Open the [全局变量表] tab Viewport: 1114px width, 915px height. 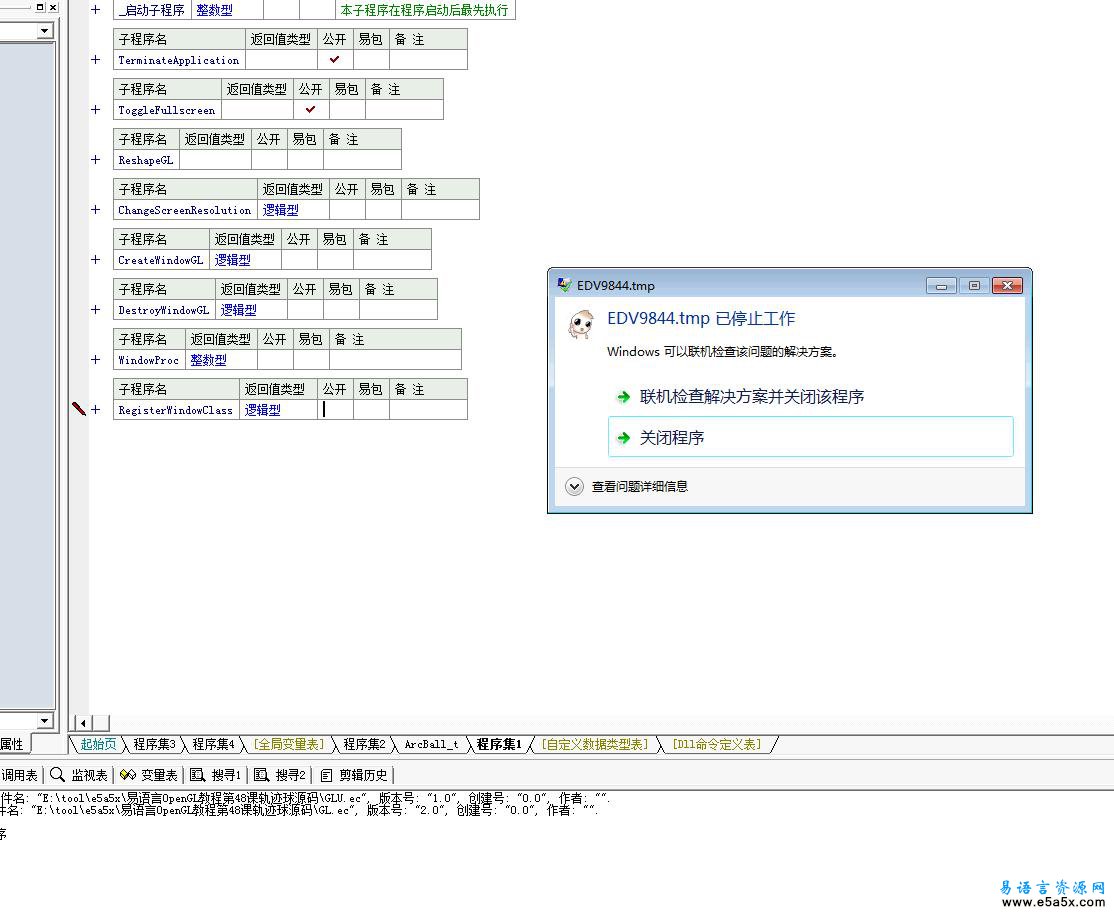click(288, 744)
